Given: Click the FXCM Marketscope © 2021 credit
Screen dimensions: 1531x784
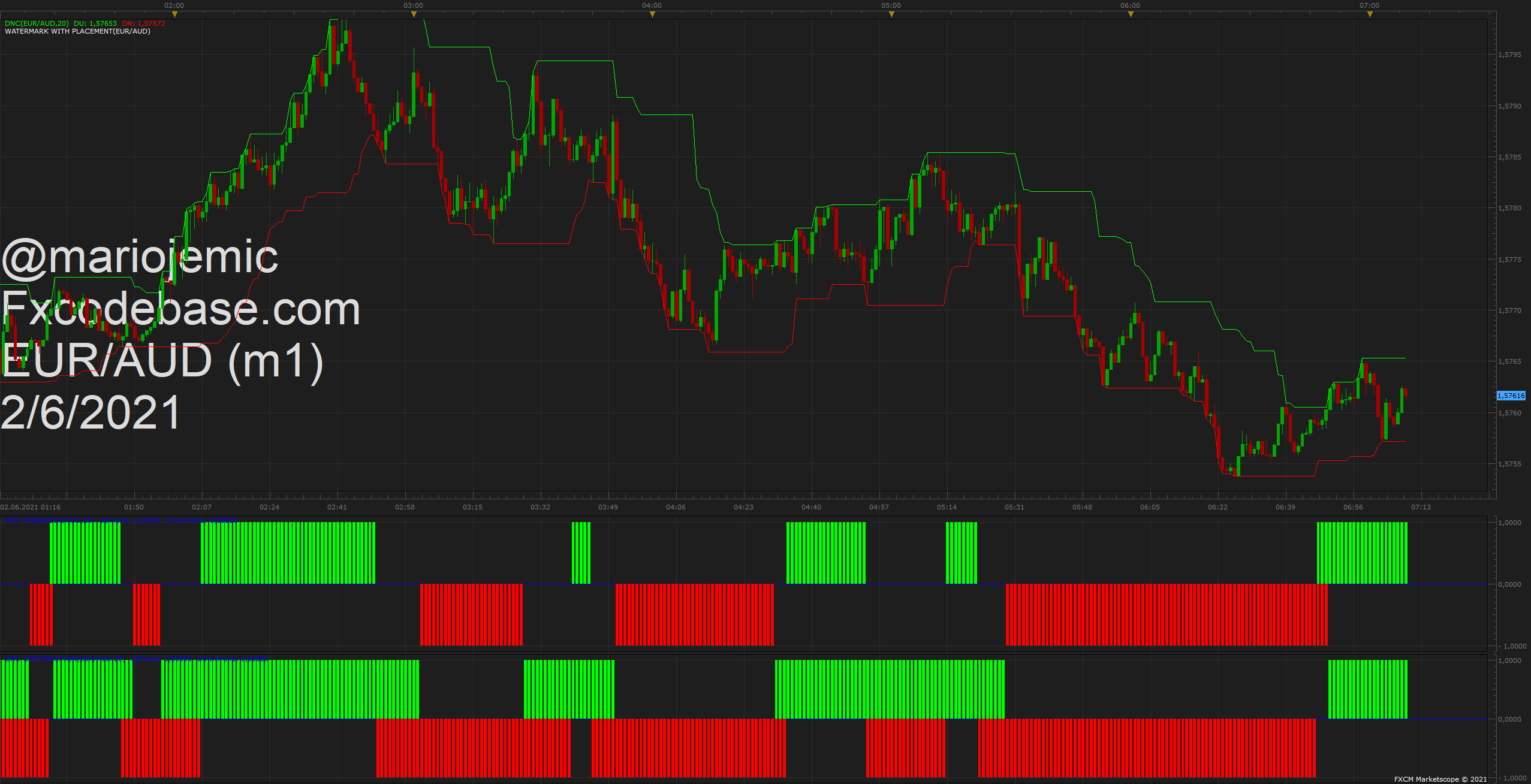Looking at the screenshot, I should click(1440, 779).
